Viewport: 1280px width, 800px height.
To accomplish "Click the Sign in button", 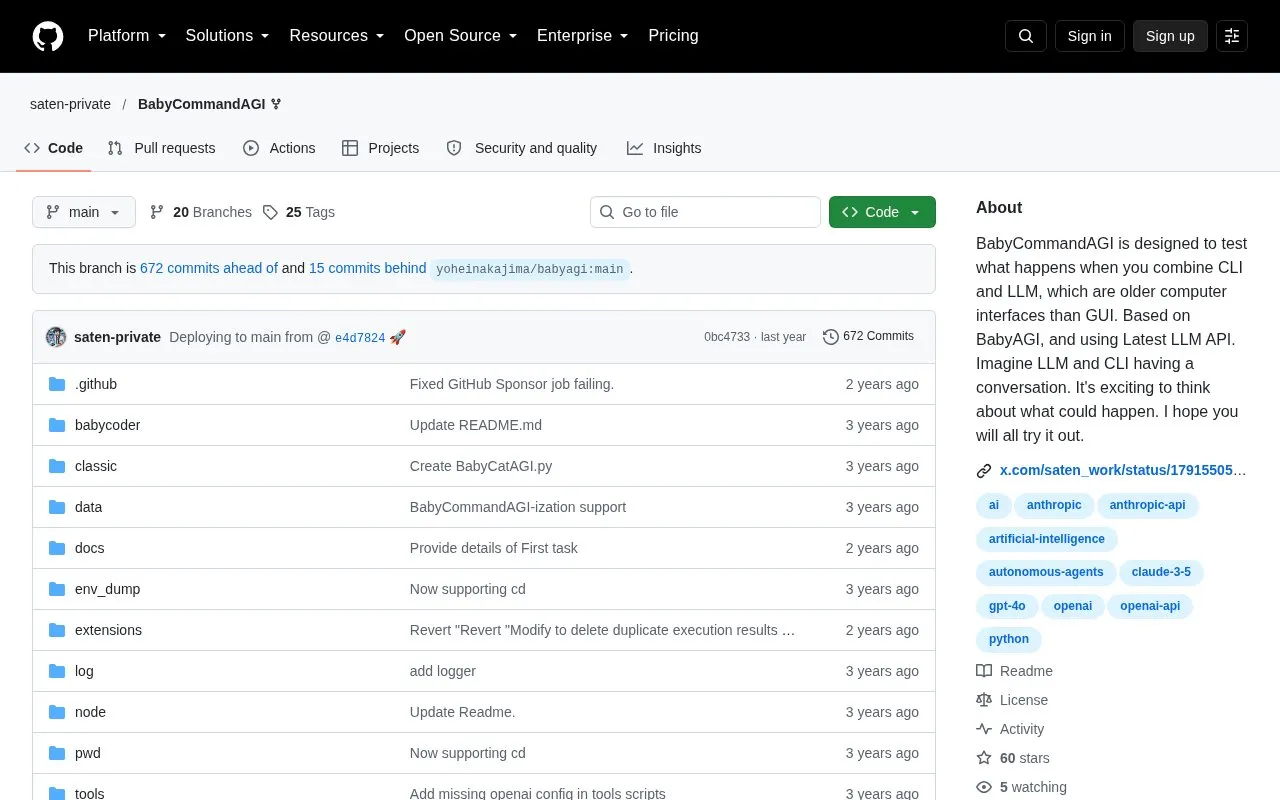I will [1089, 36].
